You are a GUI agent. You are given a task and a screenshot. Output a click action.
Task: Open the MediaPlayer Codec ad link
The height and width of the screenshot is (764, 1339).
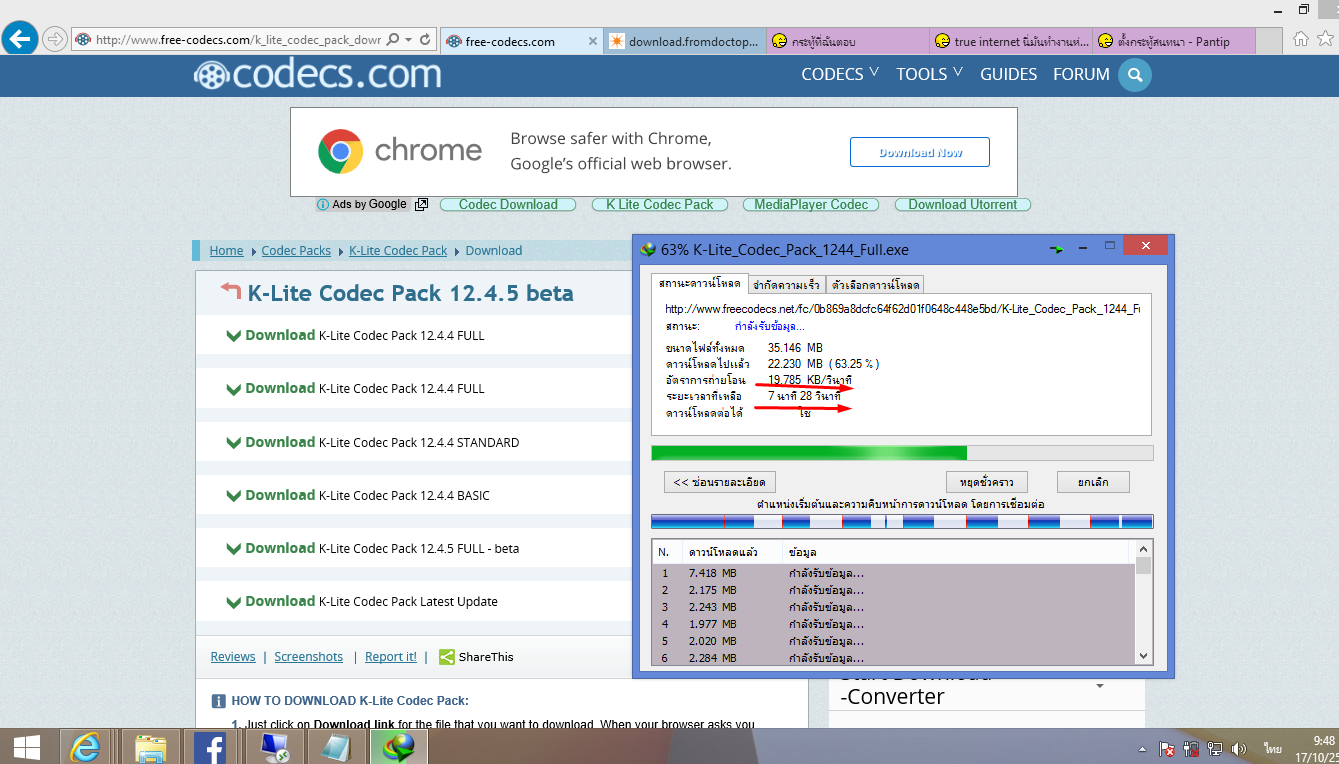point(811,204)
